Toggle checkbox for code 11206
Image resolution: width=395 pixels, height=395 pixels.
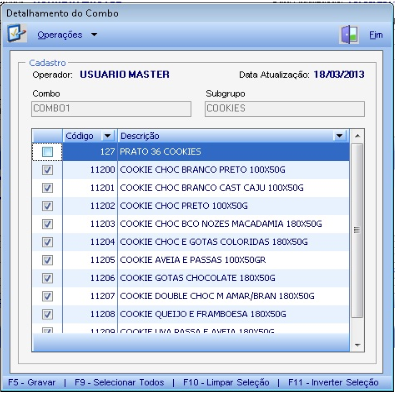47,278
